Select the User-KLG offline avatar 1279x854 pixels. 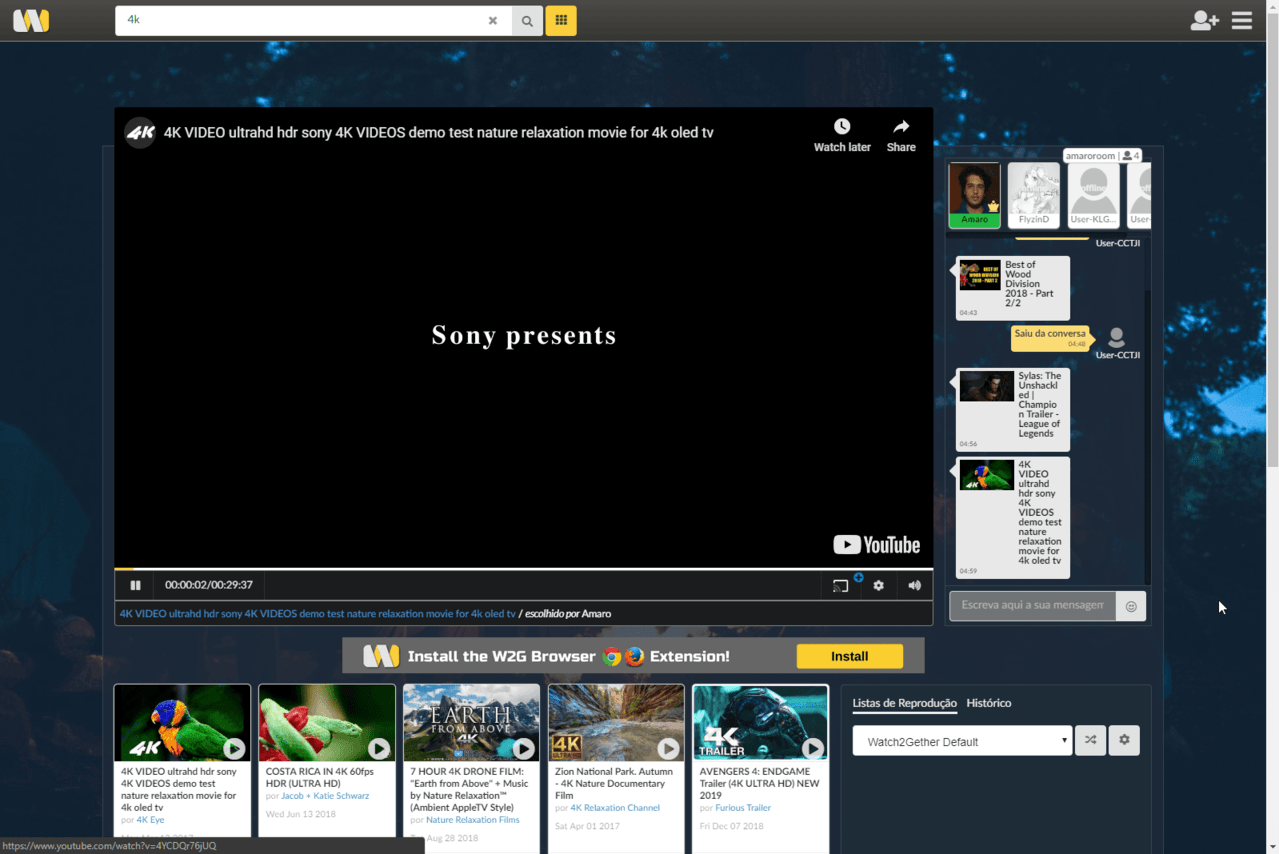1093,196
